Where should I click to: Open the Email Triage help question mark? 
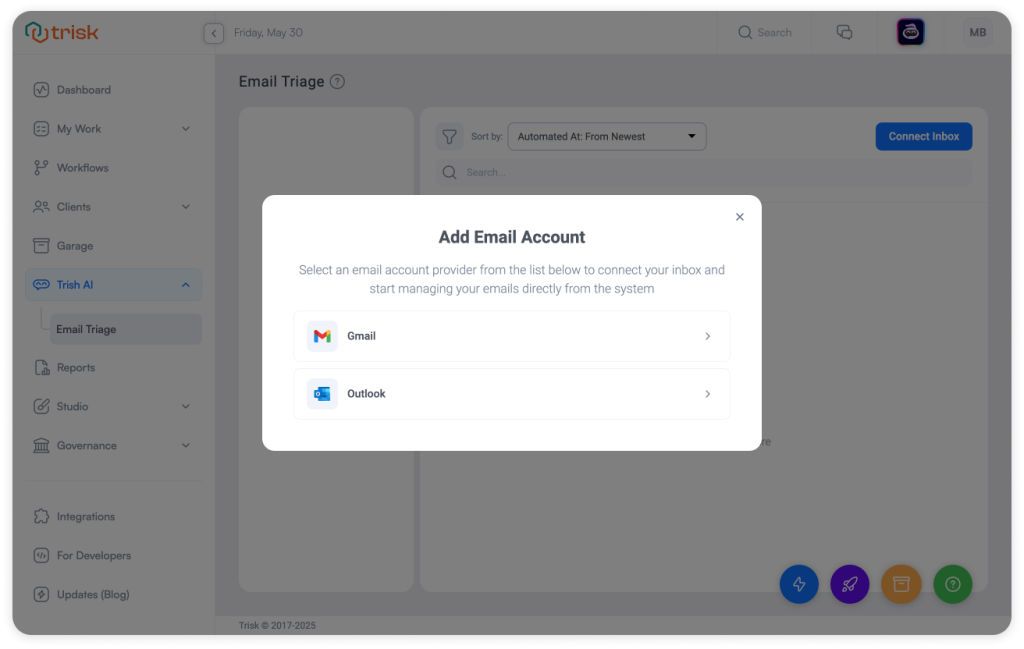337,82
